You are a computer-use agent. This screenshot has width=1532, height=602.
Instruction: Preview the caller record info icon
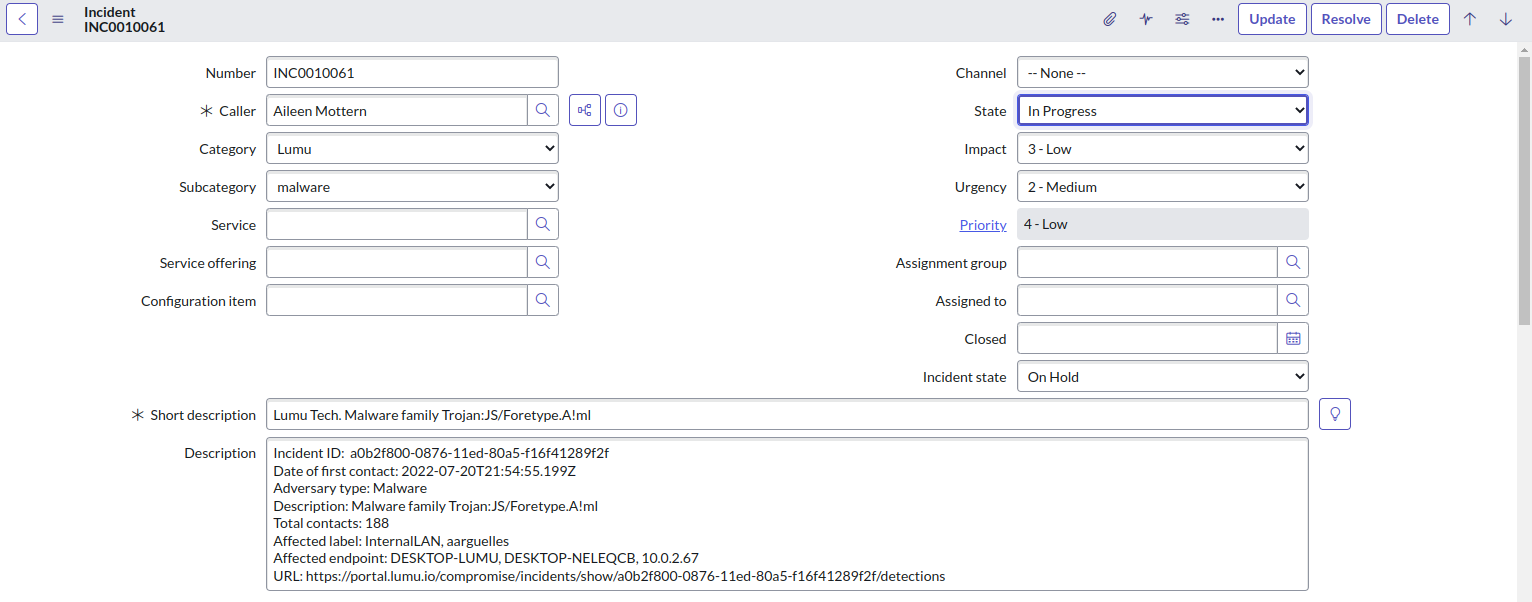tap(621, 110)
